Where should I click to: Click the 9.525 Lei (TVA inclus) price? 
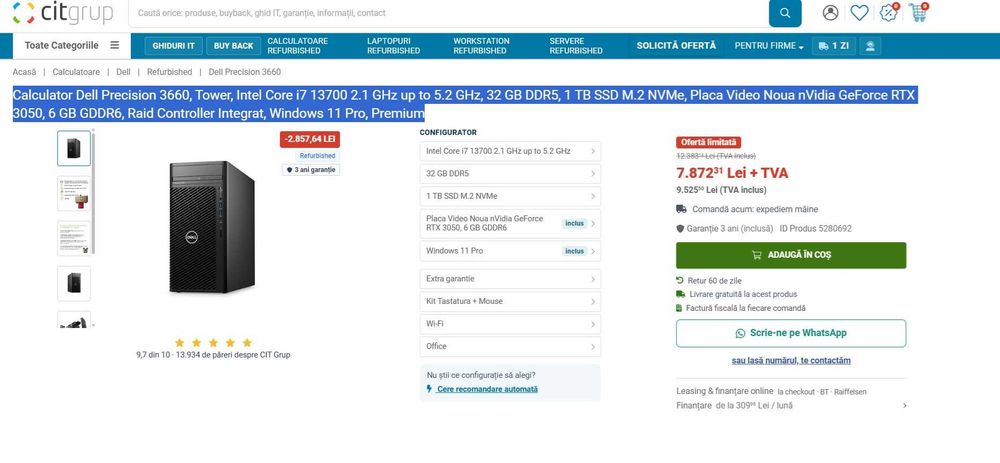pyautogui.click(x=721, y=190)
